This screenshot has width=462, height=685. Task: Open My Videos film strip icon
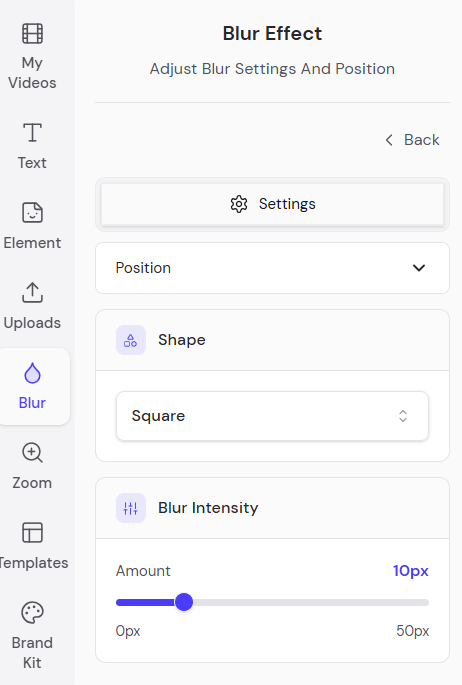pos(32,34)
